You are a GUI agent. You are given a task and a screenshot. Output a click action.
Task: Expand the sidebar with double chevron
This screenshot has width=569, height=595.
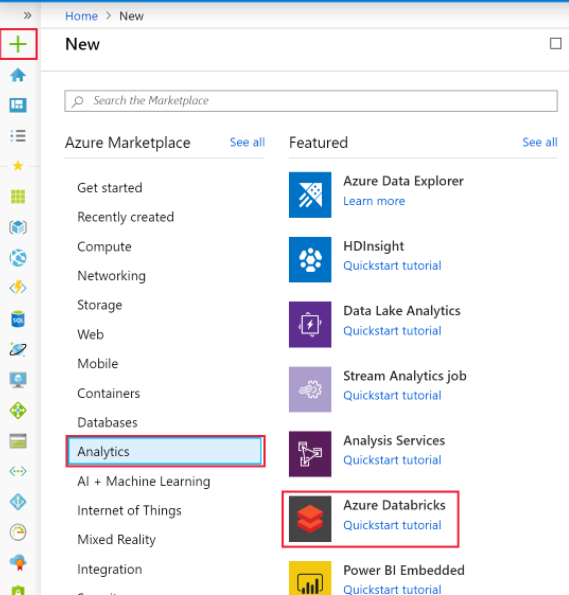tap(27, 15)
